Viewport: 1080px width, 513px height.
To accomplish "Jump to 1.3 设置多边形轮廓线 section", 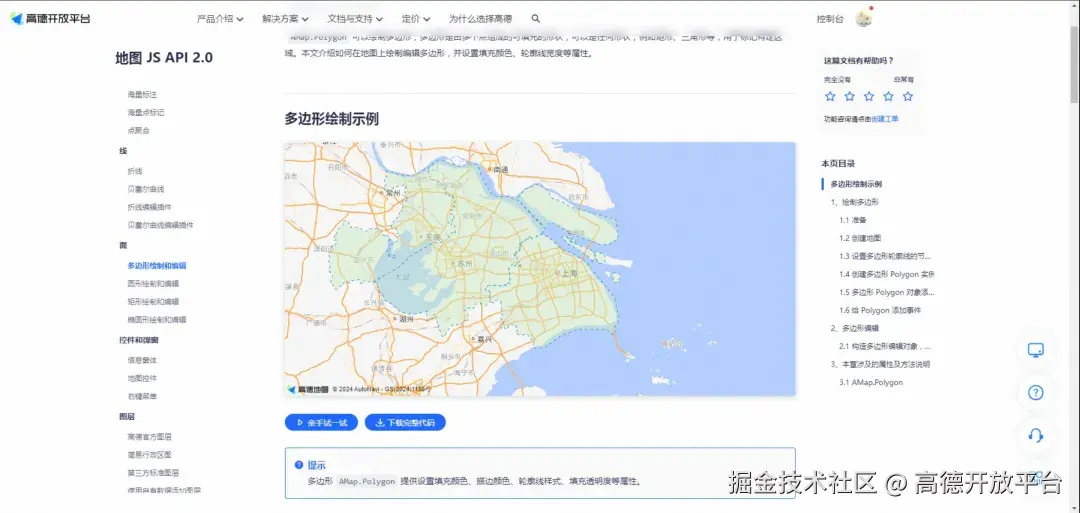I will [x=886, y=256].
